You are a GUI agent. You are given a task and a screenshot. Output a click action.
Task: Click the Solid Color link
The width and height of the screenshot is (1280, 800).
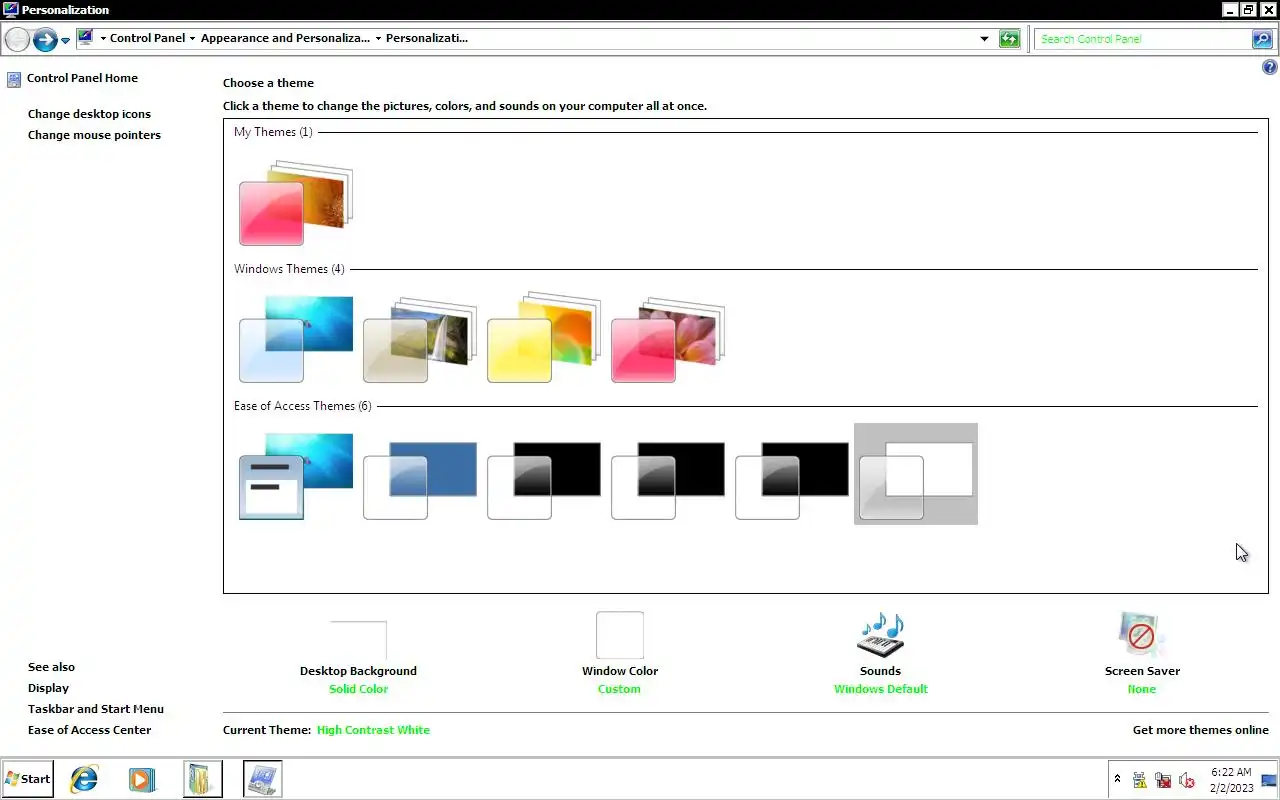358,689
